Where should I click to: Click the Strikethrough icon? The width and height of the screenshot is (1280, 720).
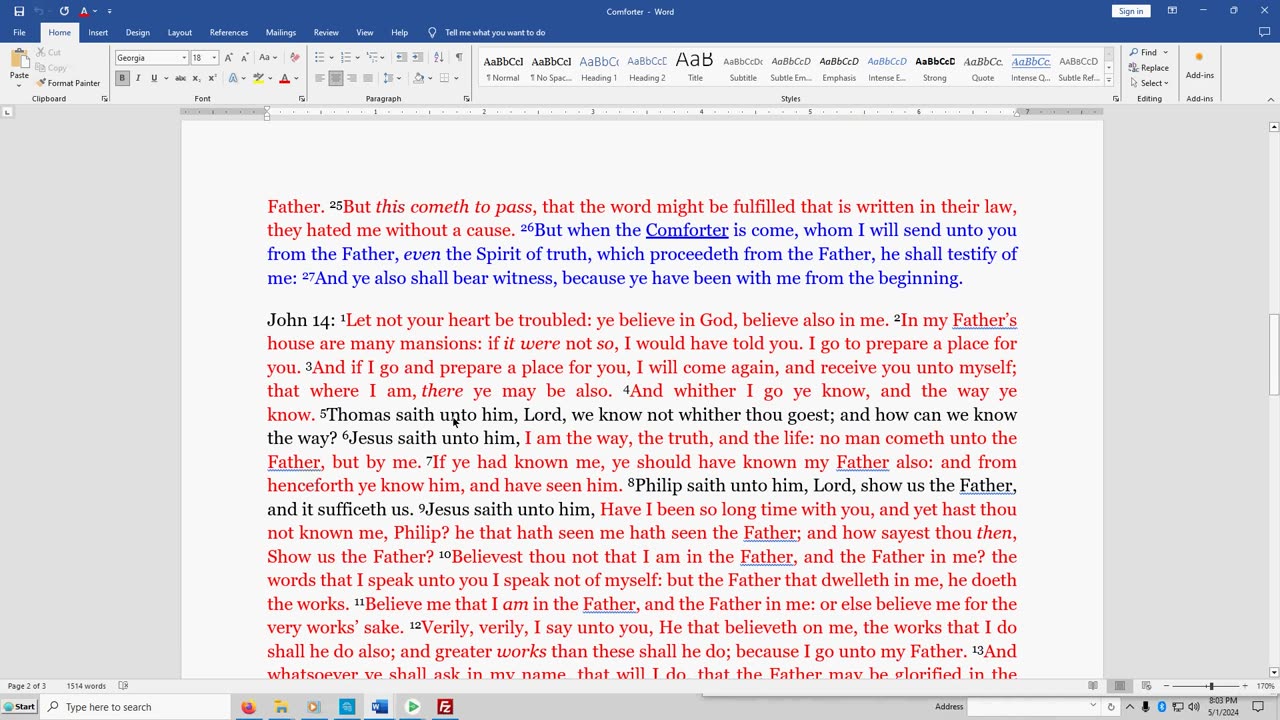coord(180,78)
